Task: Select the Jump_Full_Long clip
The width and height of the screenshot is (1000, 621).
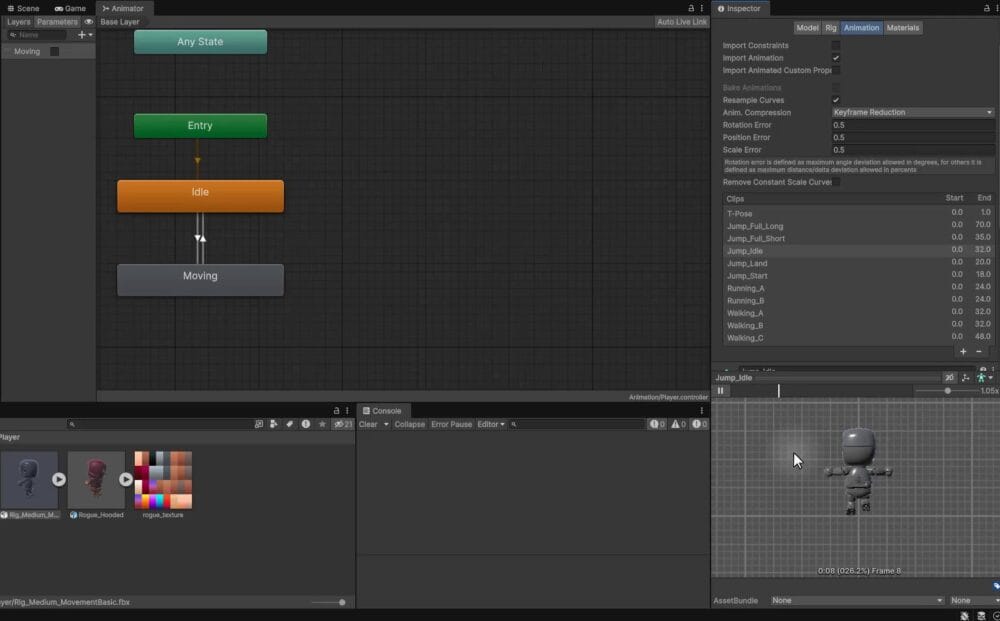Action: (x=858, y=226)
